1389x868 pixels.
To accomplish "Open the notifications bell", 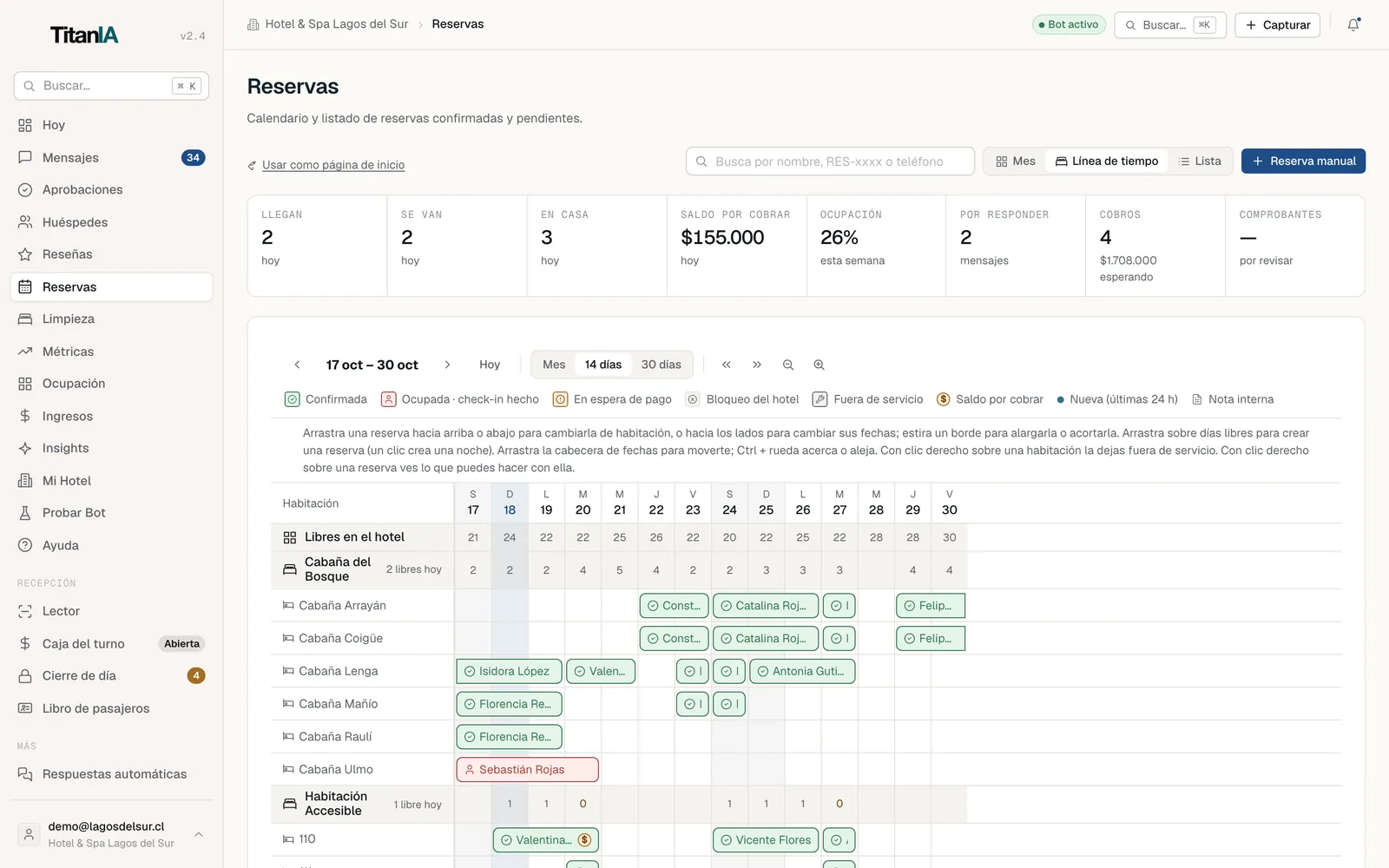I will tap(1353, 25).
